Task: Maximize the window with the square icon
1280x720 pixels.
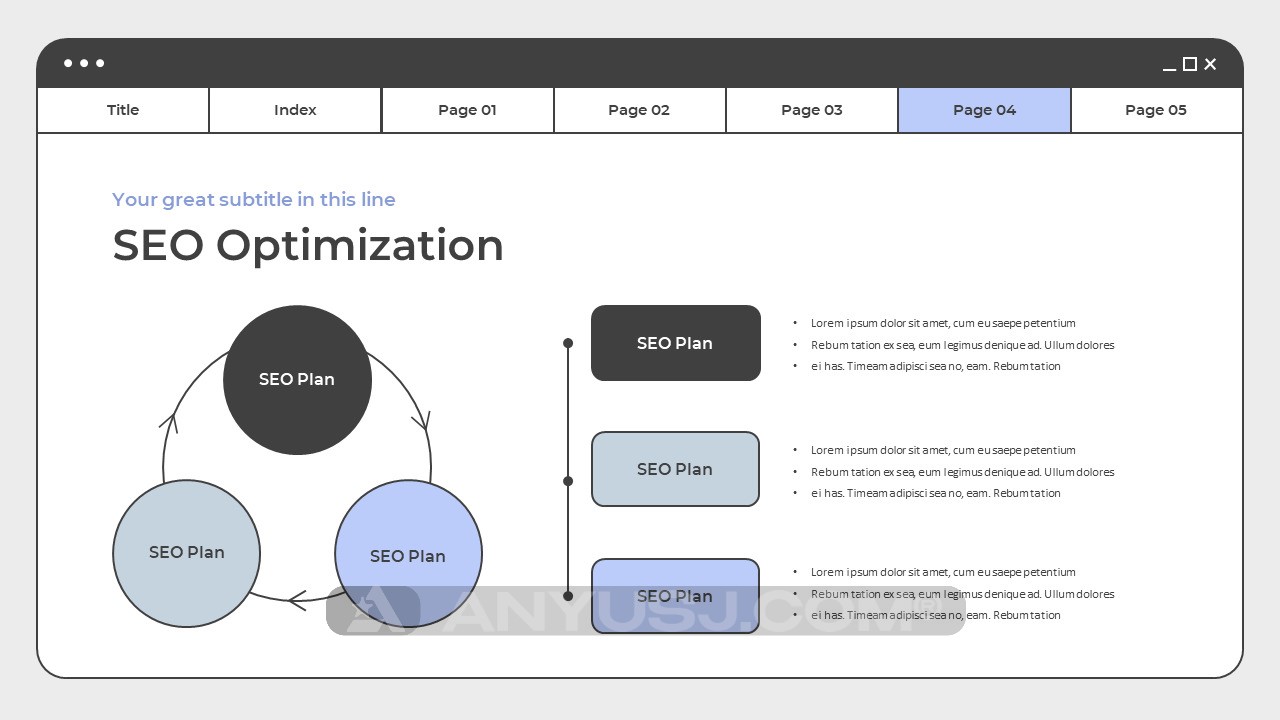Action: point(1190,64)
